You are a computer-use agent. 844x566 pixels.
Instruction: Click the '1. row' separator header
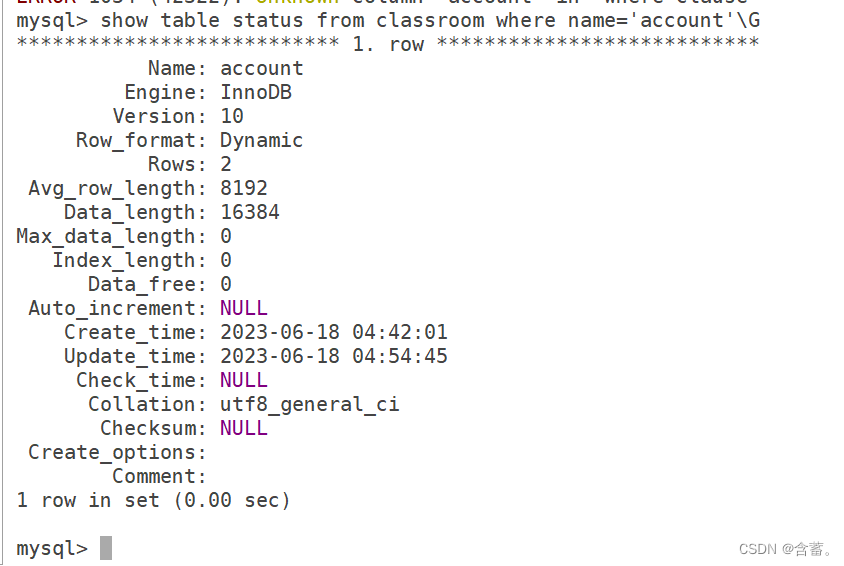click(388, 44)
